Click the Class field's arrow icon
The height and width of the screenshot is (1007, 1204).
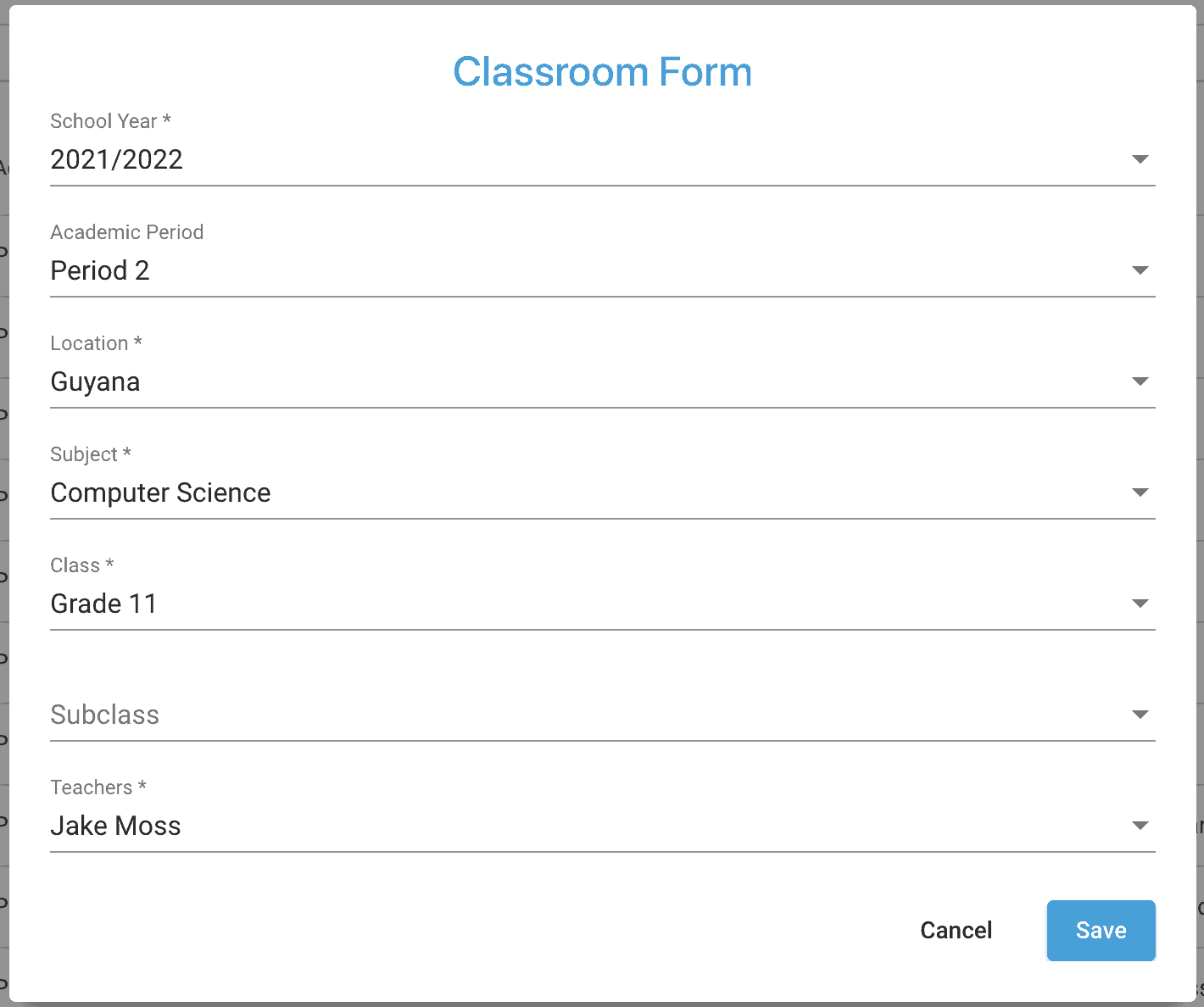(1140, 604)
